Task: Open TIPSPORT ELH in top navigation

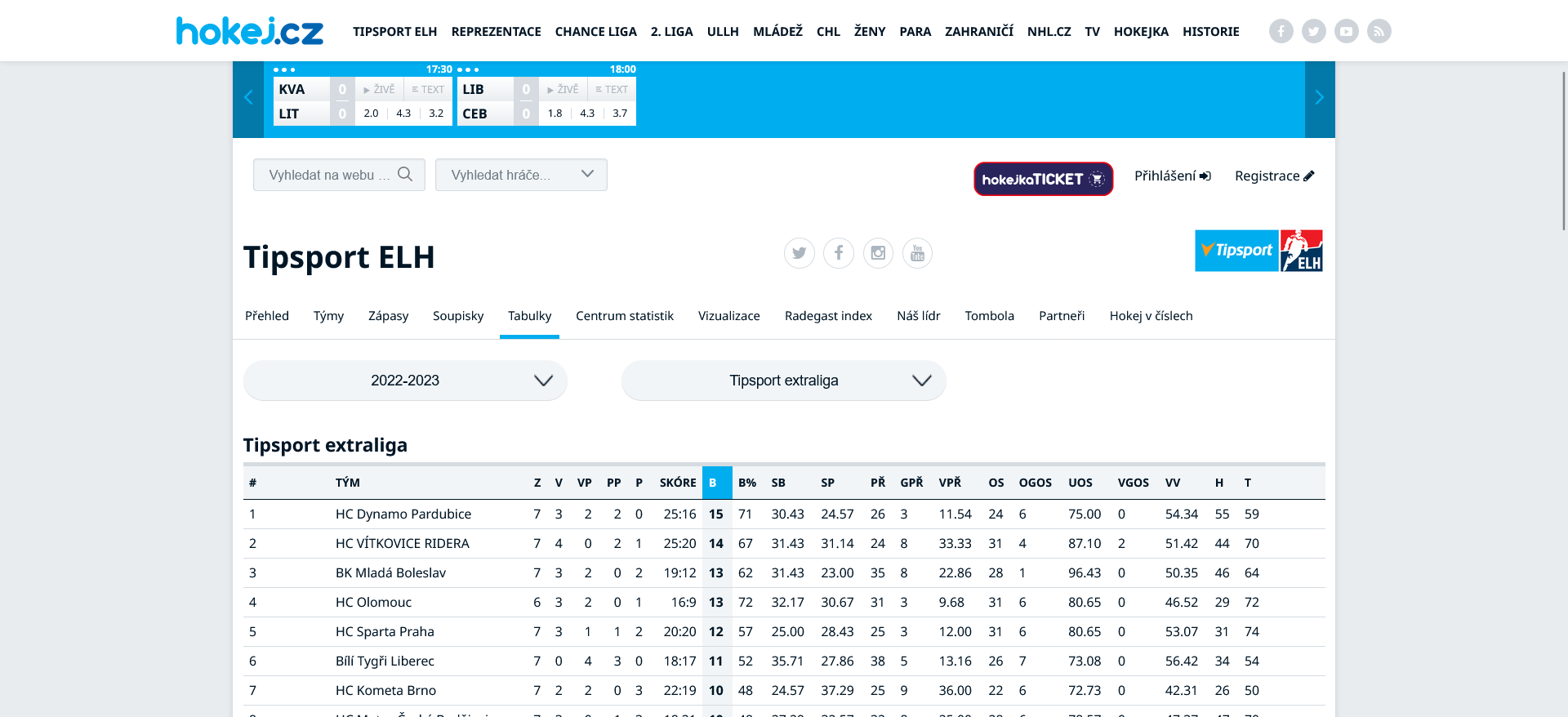Action: click(x=395, y=31)
